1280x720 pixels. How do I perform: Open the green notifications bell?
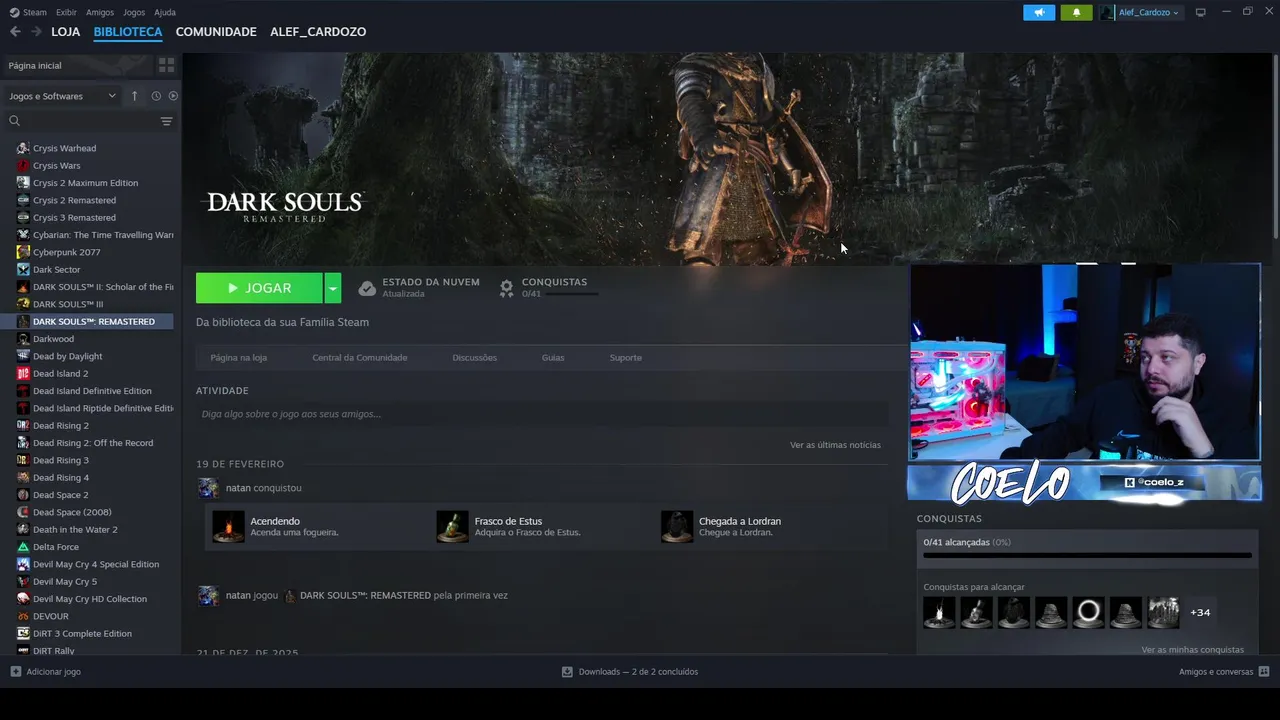click(x=1076, y=12)
